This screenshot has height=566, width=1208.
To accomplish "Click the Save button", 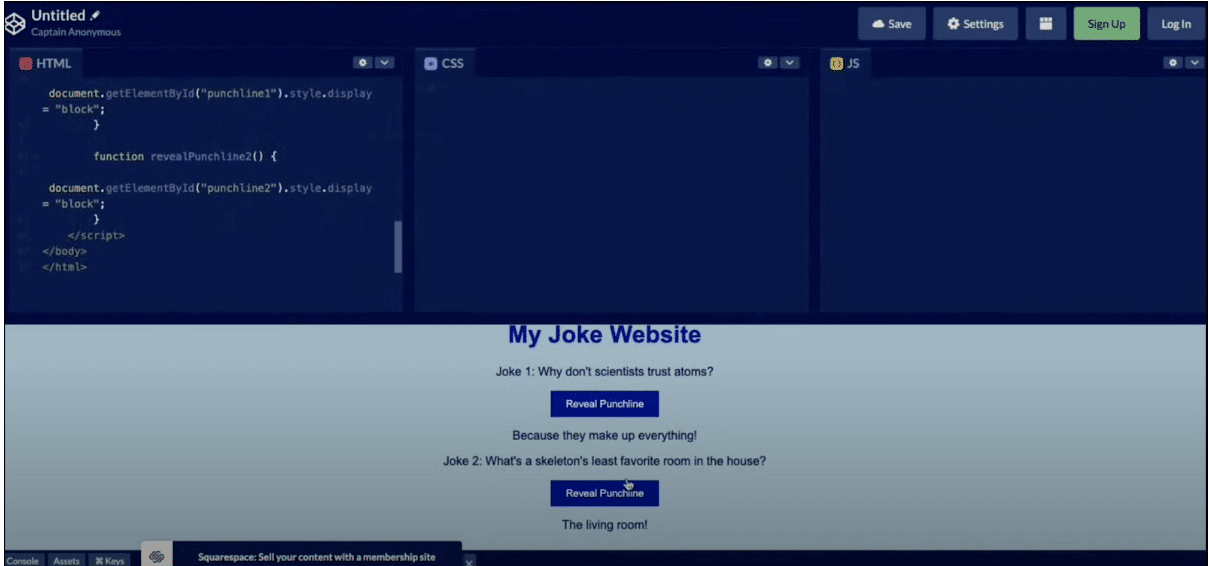I will (x=892, y=24).
